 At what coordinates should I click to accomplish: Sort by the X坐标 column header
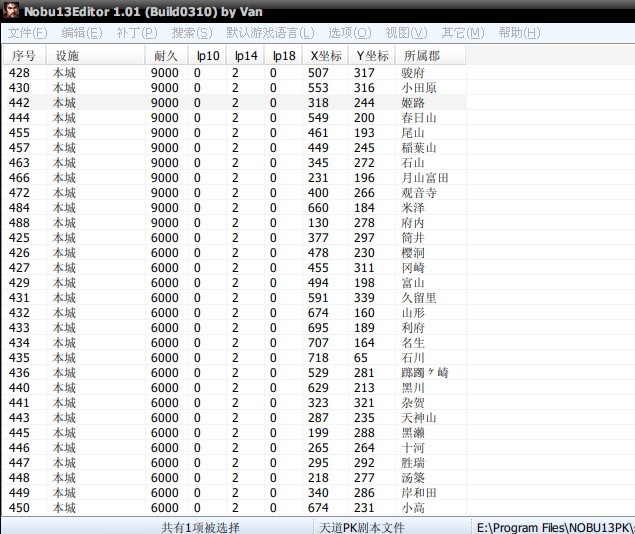coord(325,55)
